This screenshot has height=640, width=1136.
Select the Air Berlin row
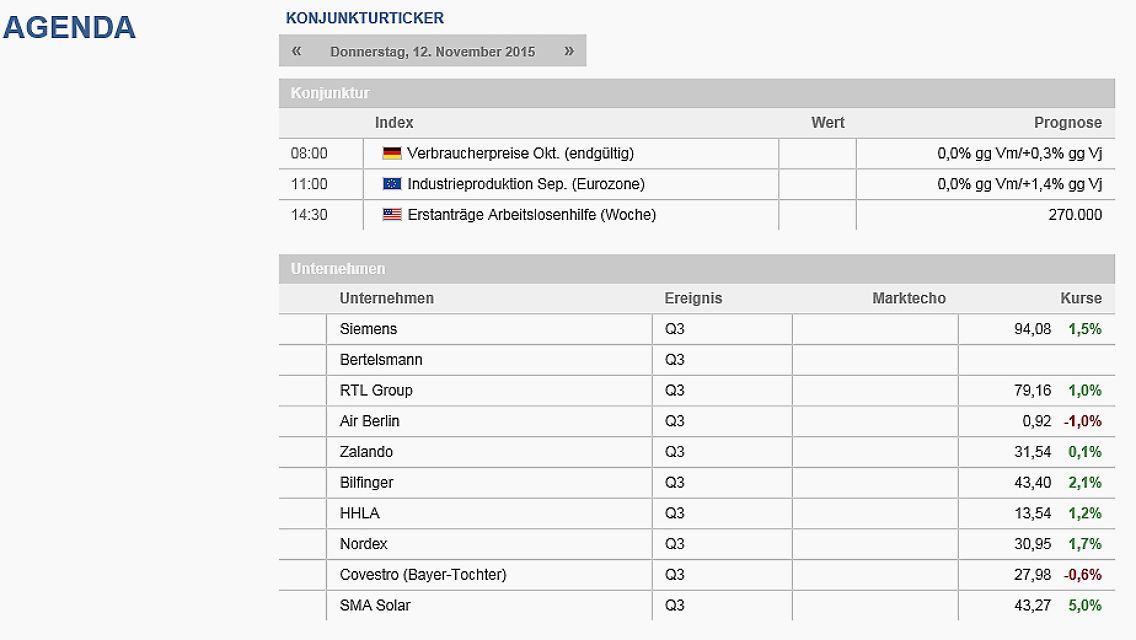369,421
